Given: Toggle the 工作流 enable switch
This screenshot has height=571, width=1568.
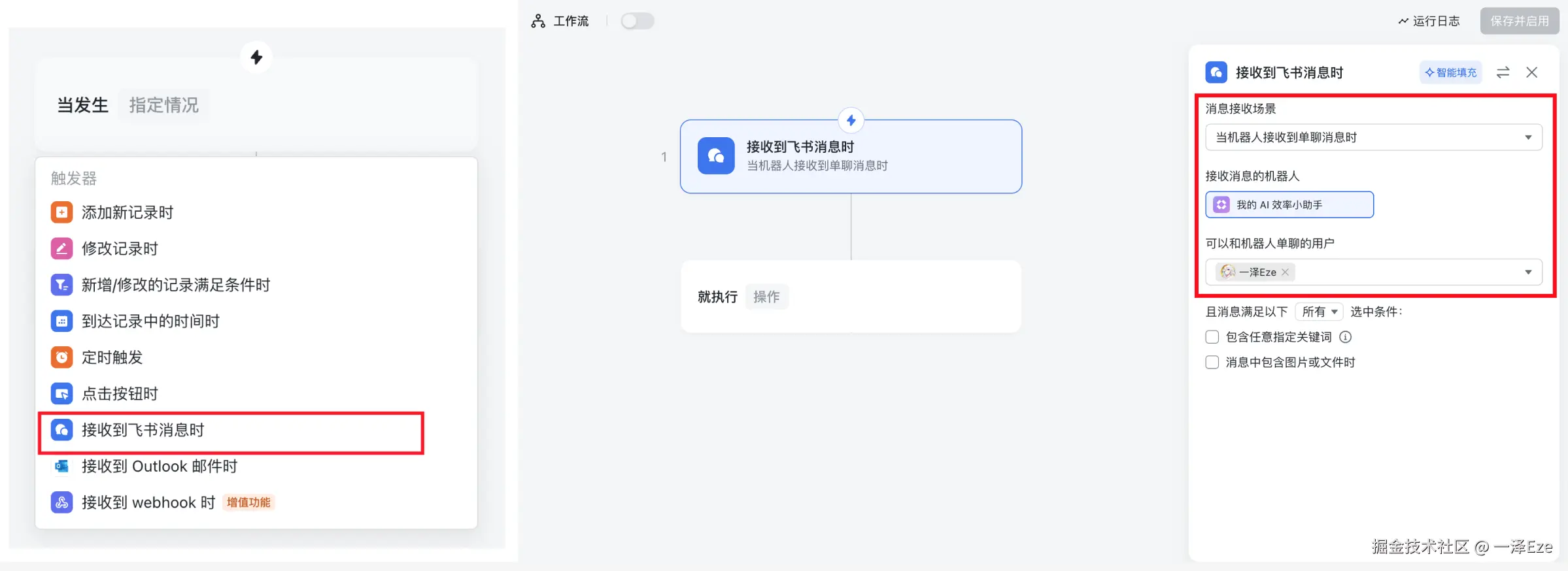Looking at the screenshot, I should point(637,21).
